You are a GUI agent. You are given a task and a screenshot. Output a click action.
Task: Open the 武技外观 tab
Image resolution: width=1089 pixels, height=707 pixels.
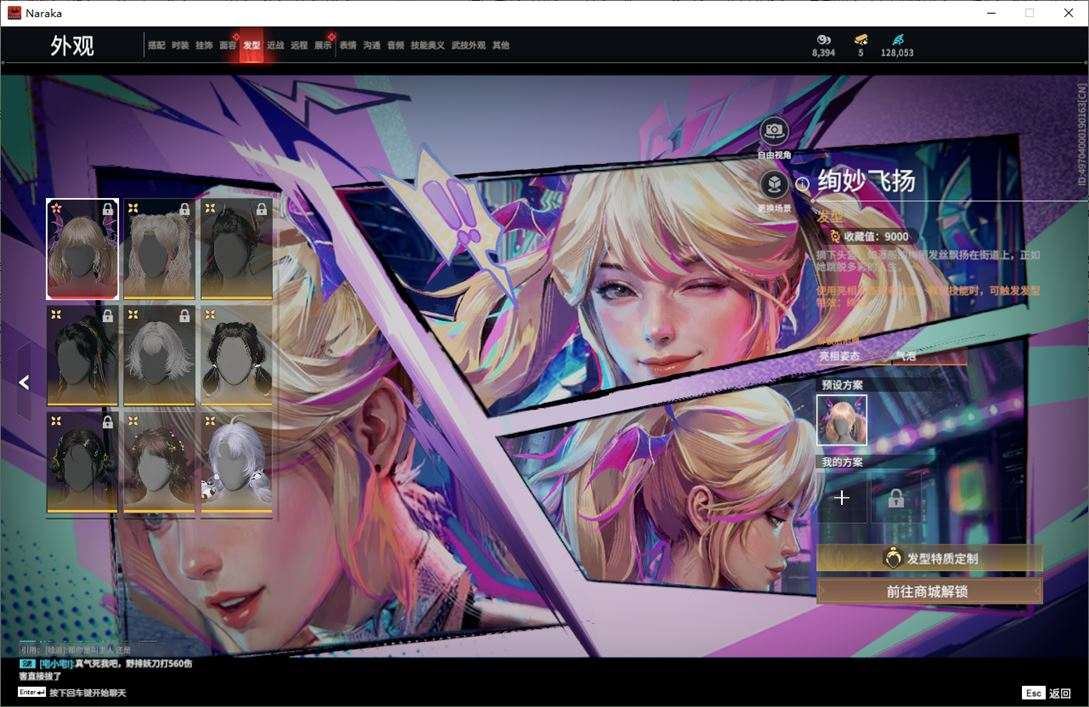(469, 45)
